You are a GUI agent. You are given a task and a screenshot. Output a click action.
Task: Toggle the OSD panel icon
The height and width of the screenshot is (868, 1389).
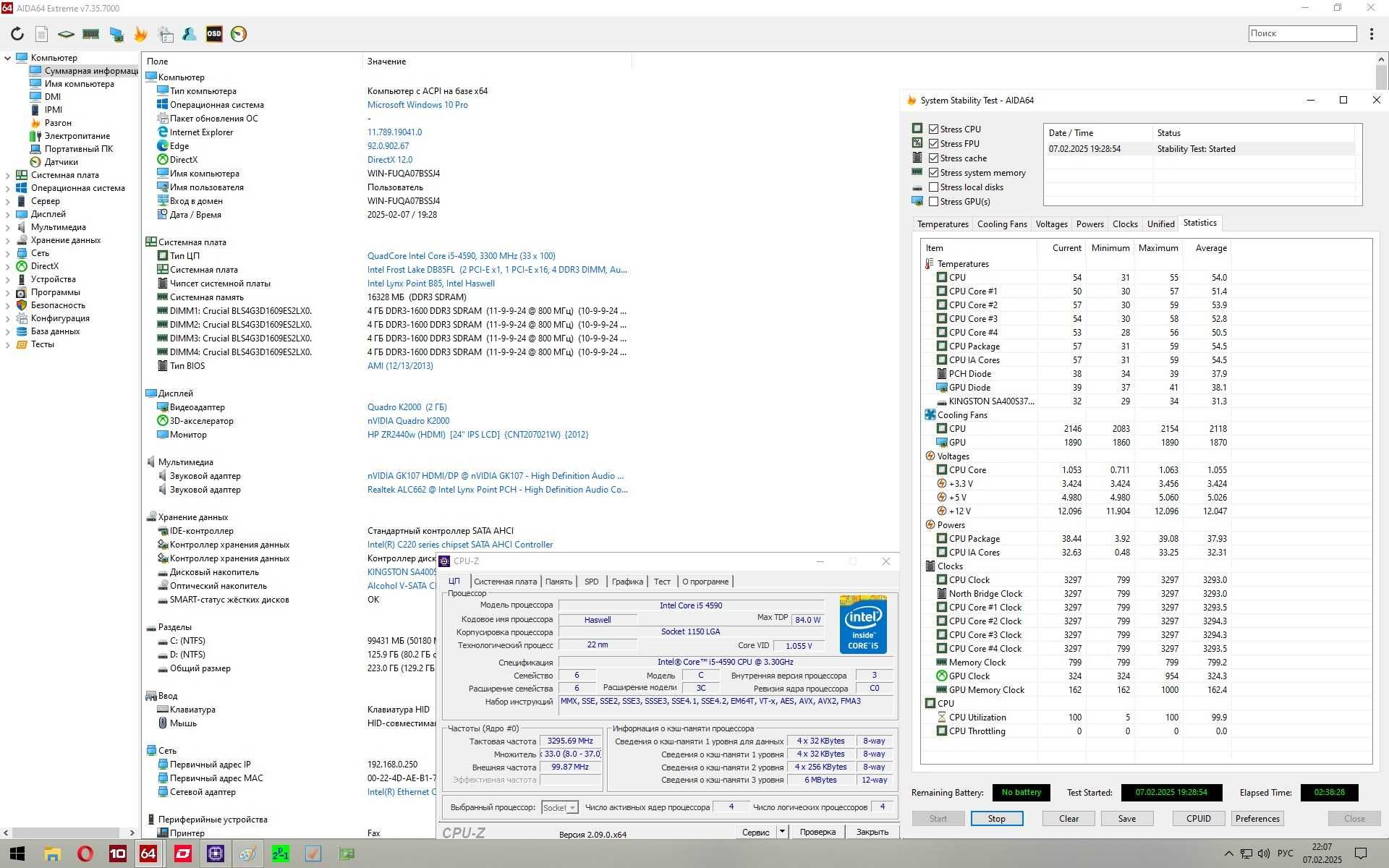pyautogui.click(x=214, y=34)
